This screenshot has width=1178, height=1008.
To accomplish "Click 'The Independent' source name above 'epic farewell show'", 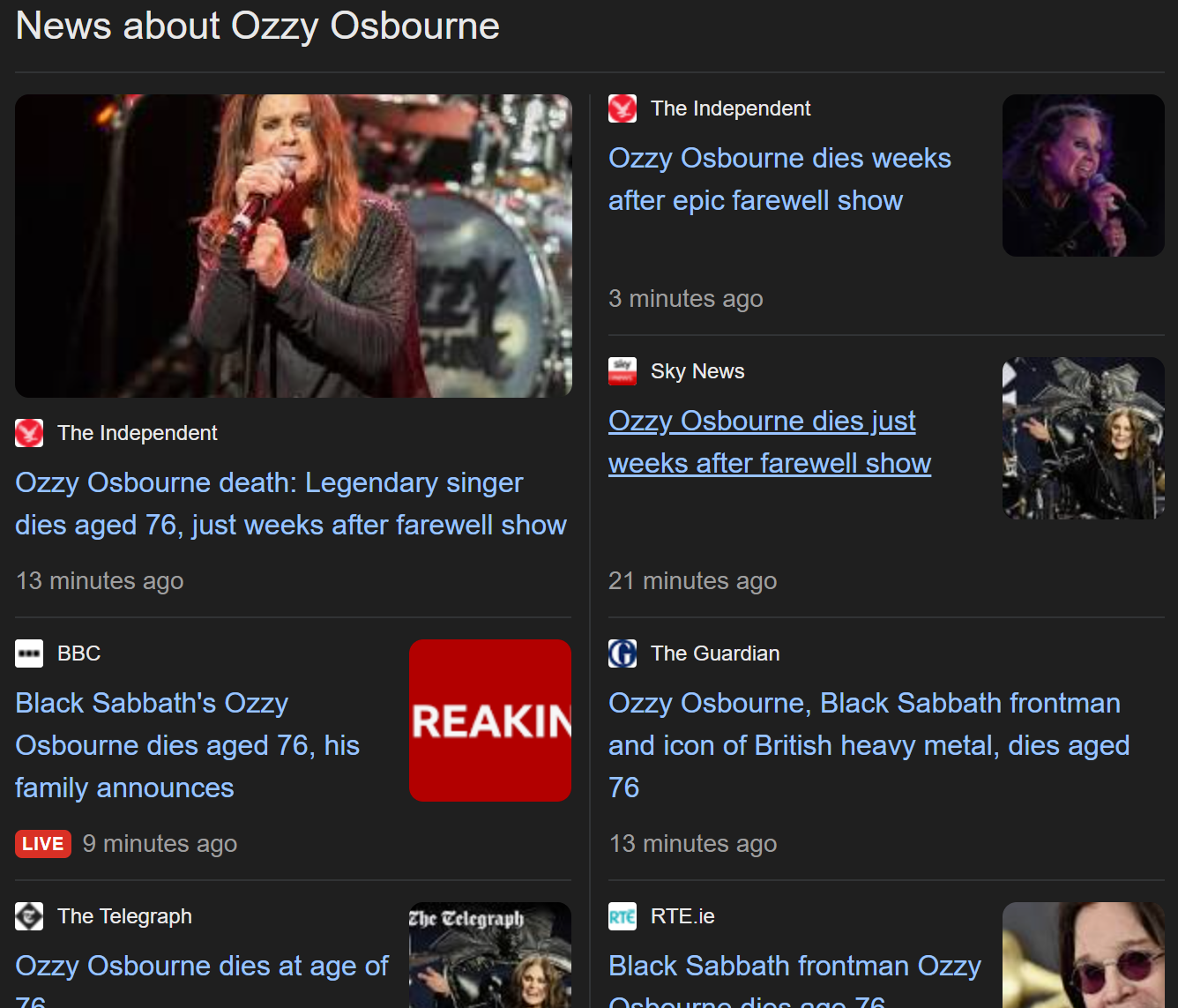I will click(x=730, y=108).
